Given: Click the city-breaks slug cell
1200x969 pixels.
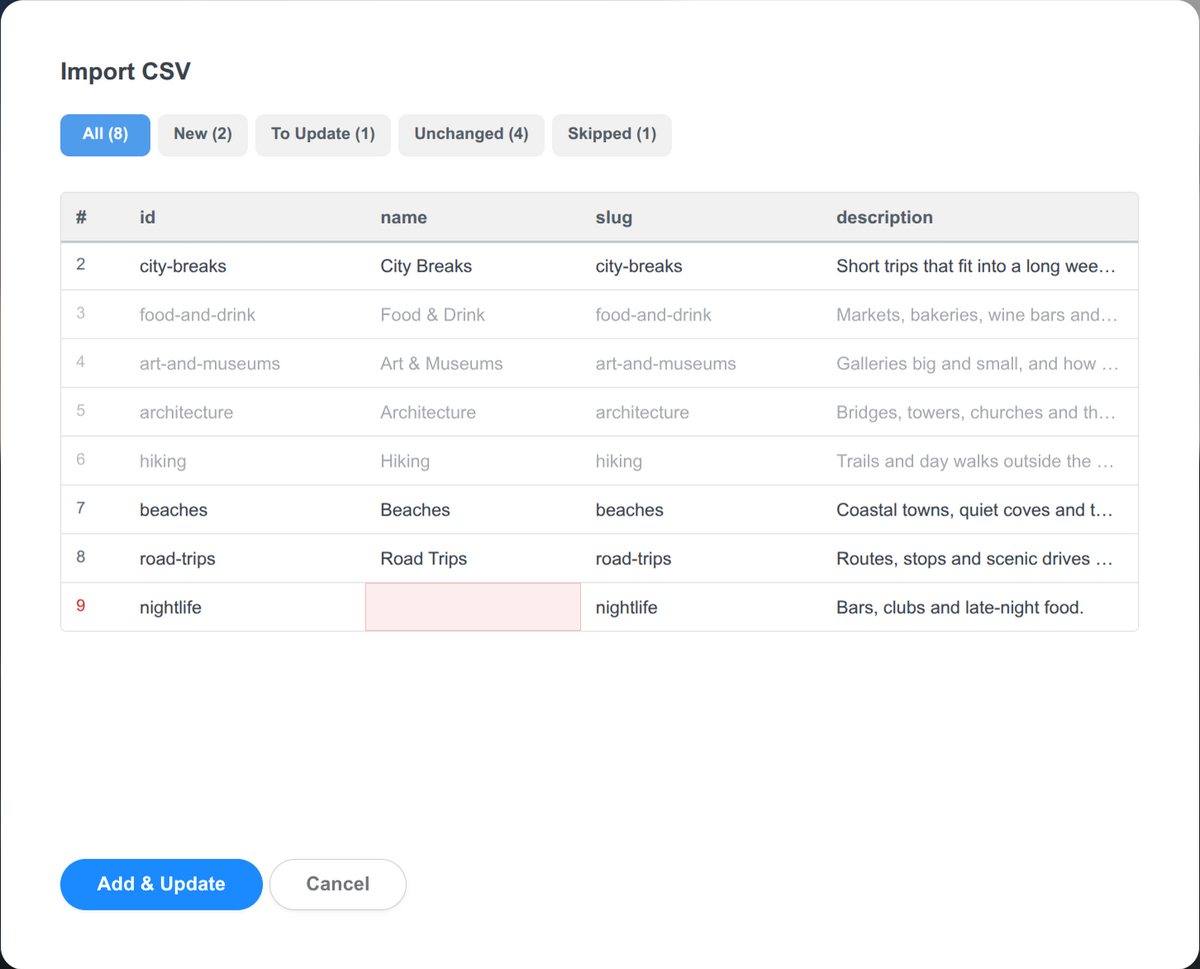Looking at the screenshot, I should 701,266.
